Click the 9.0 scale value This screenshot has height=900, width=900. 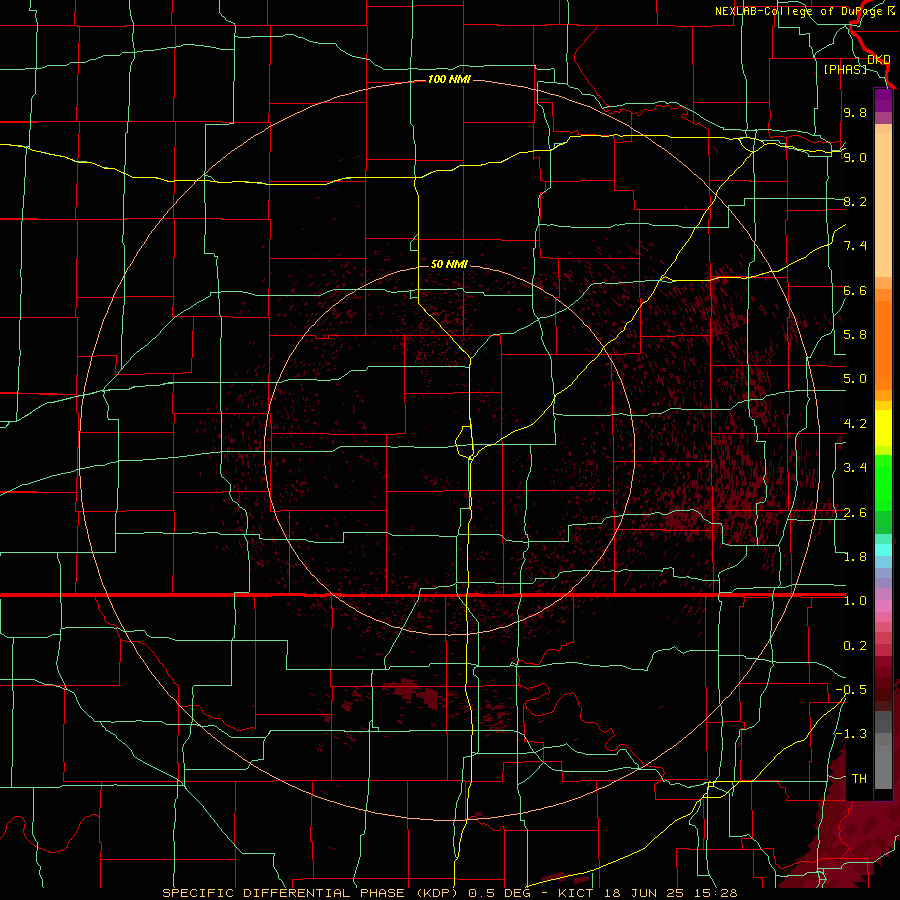(x=855, y=157)
